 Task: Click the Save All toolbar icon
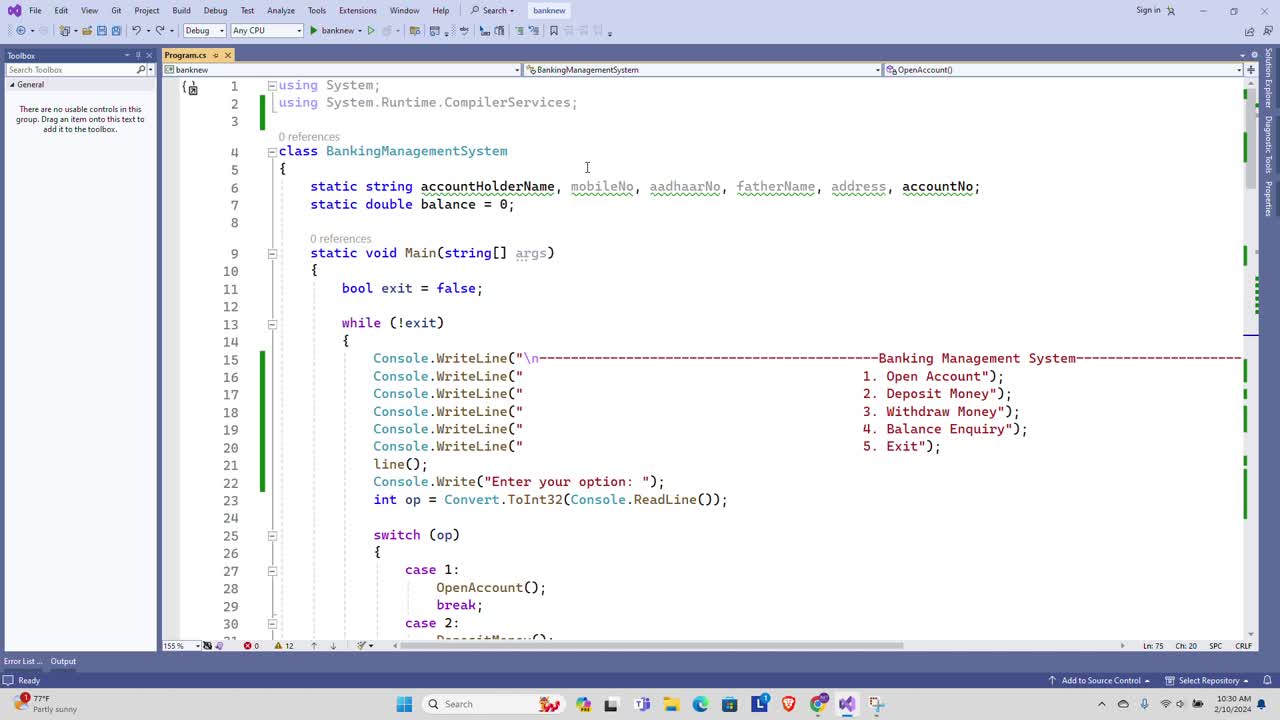tap(117, 31)
